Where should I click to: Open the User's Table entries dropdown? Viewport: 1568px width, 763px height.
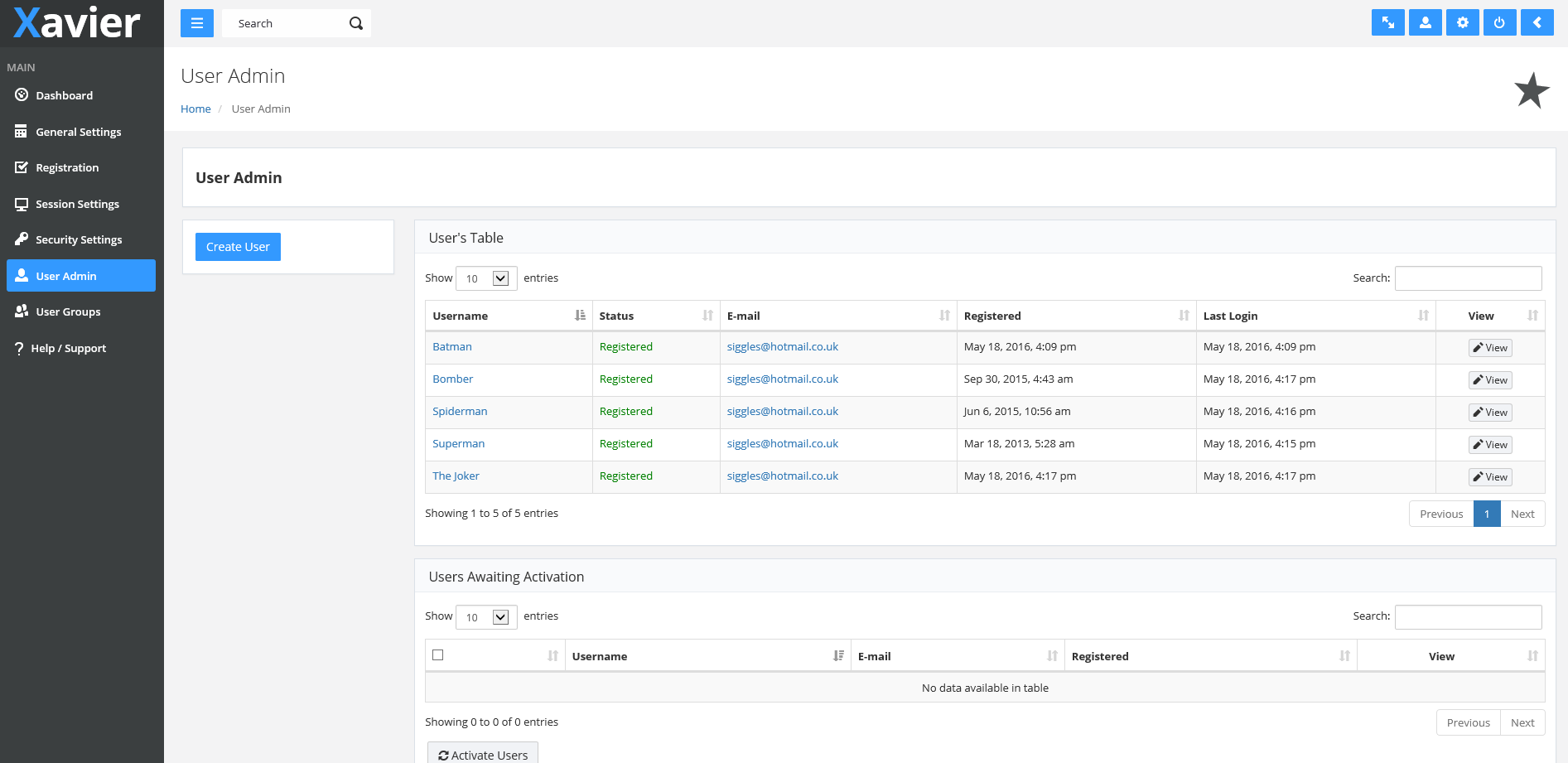point(486,278)
